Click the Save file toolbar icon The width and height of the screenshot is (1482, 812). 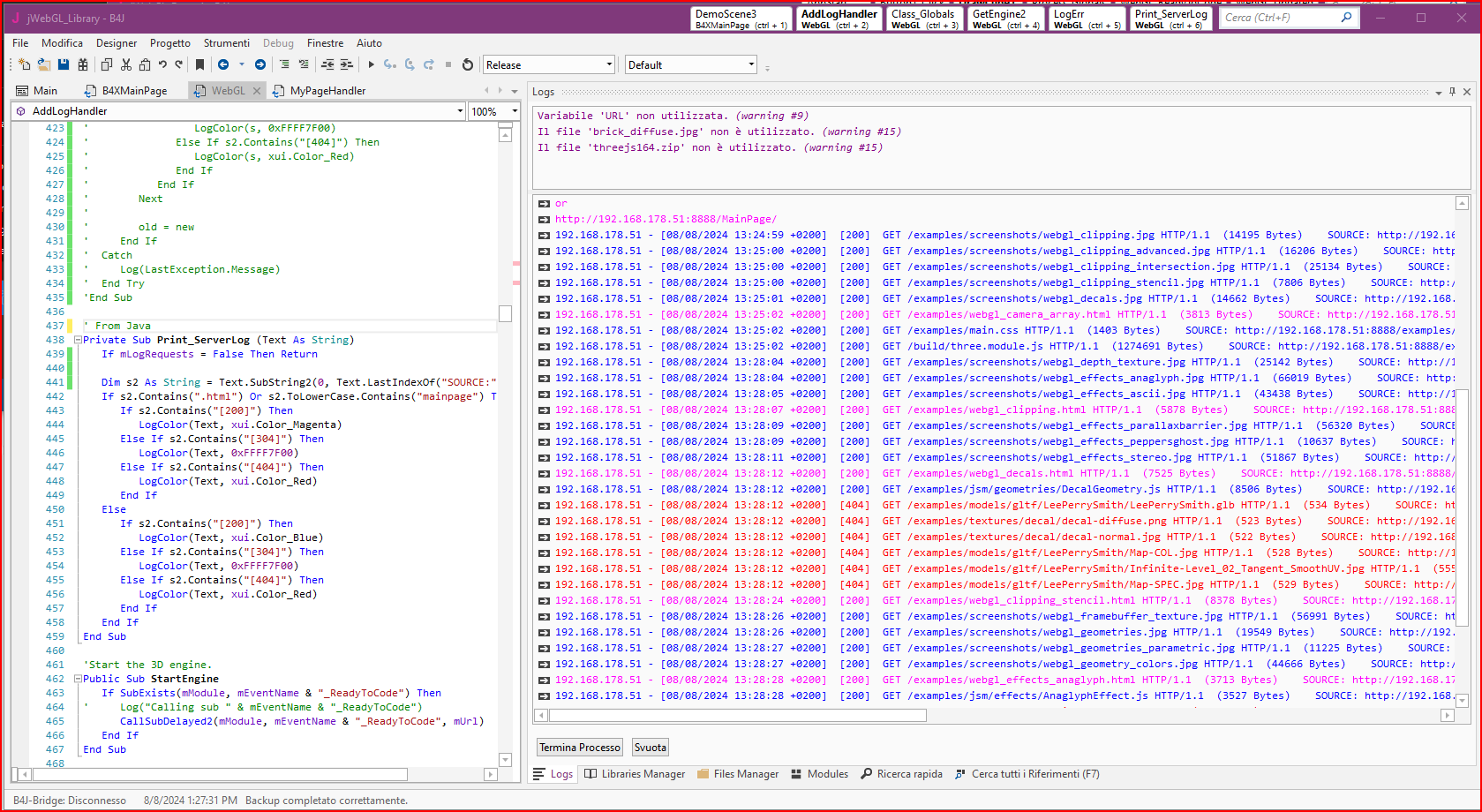(x=64, y=64)
